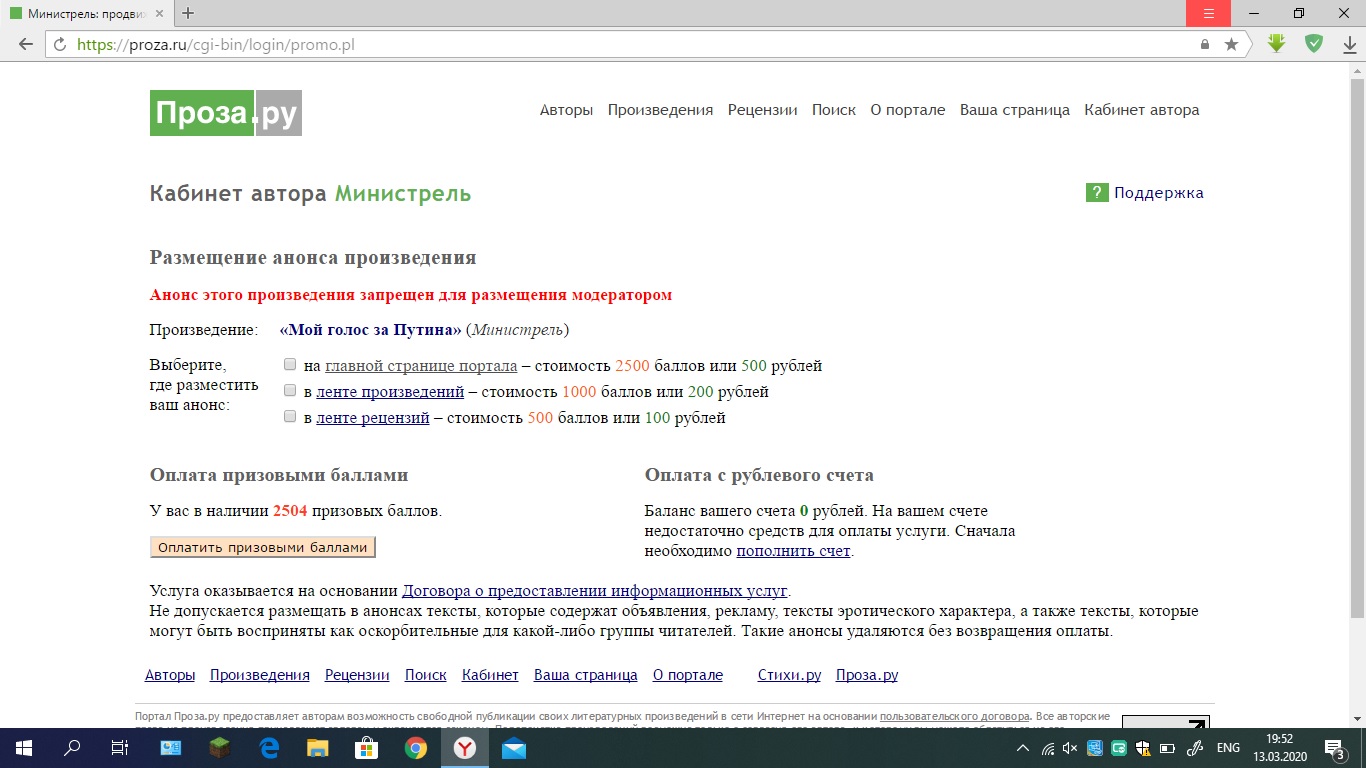This screenshot has height=768, width=1366.
Task: Follow the главной странице портала link
Action: coord(421,366)
